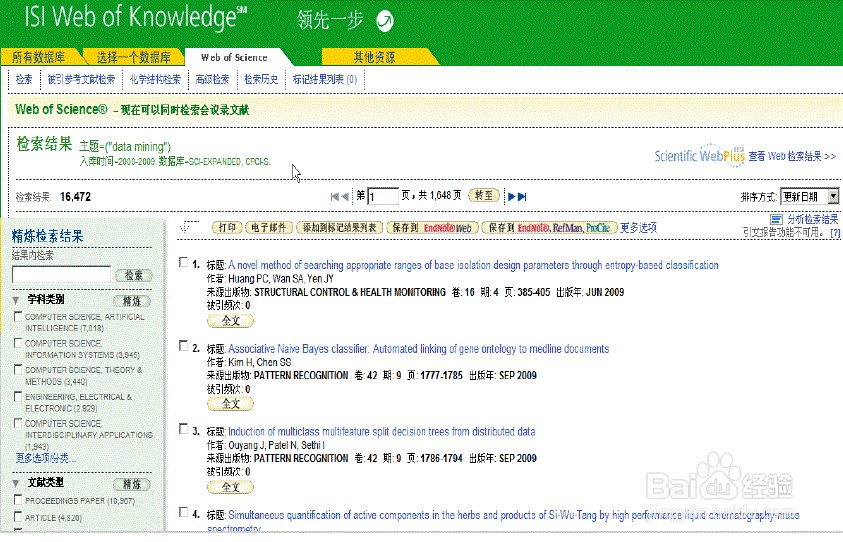
Task: Open the 排序方式 sort dropdown
Action: tap(809, 197)
